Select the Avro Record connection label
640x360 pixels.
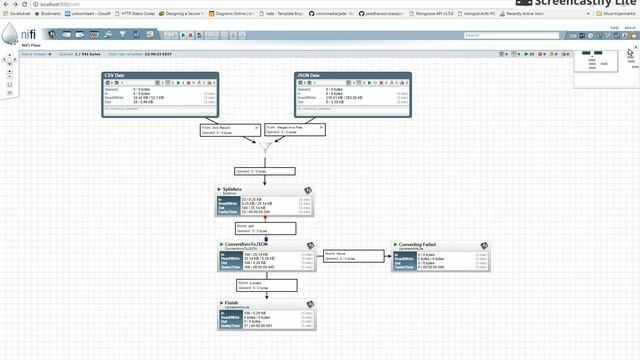230,130
